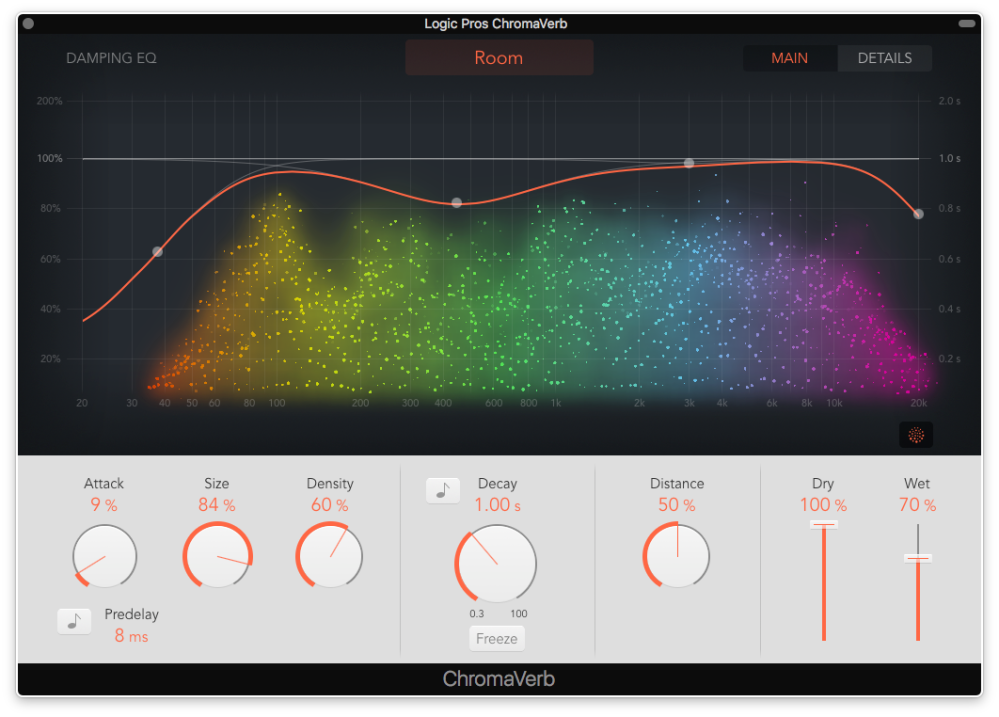Click the Distance knob

coord(677,556)
